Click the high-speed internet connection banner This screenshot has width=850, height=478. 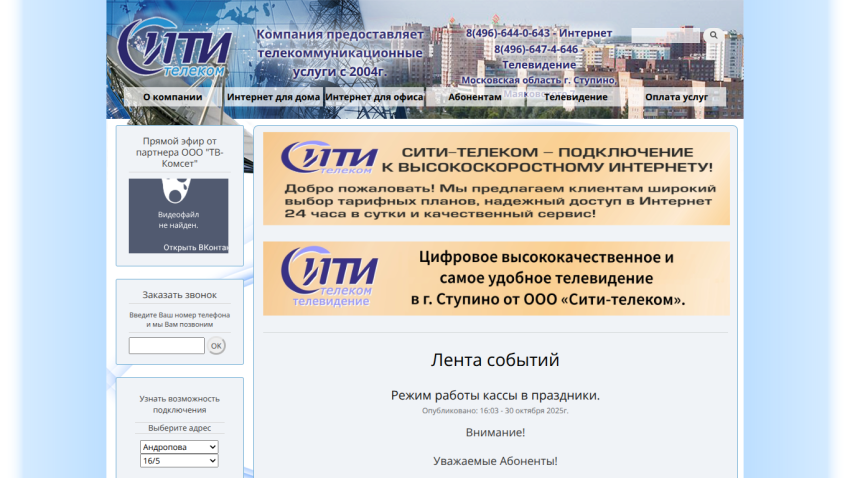(496, 179)
